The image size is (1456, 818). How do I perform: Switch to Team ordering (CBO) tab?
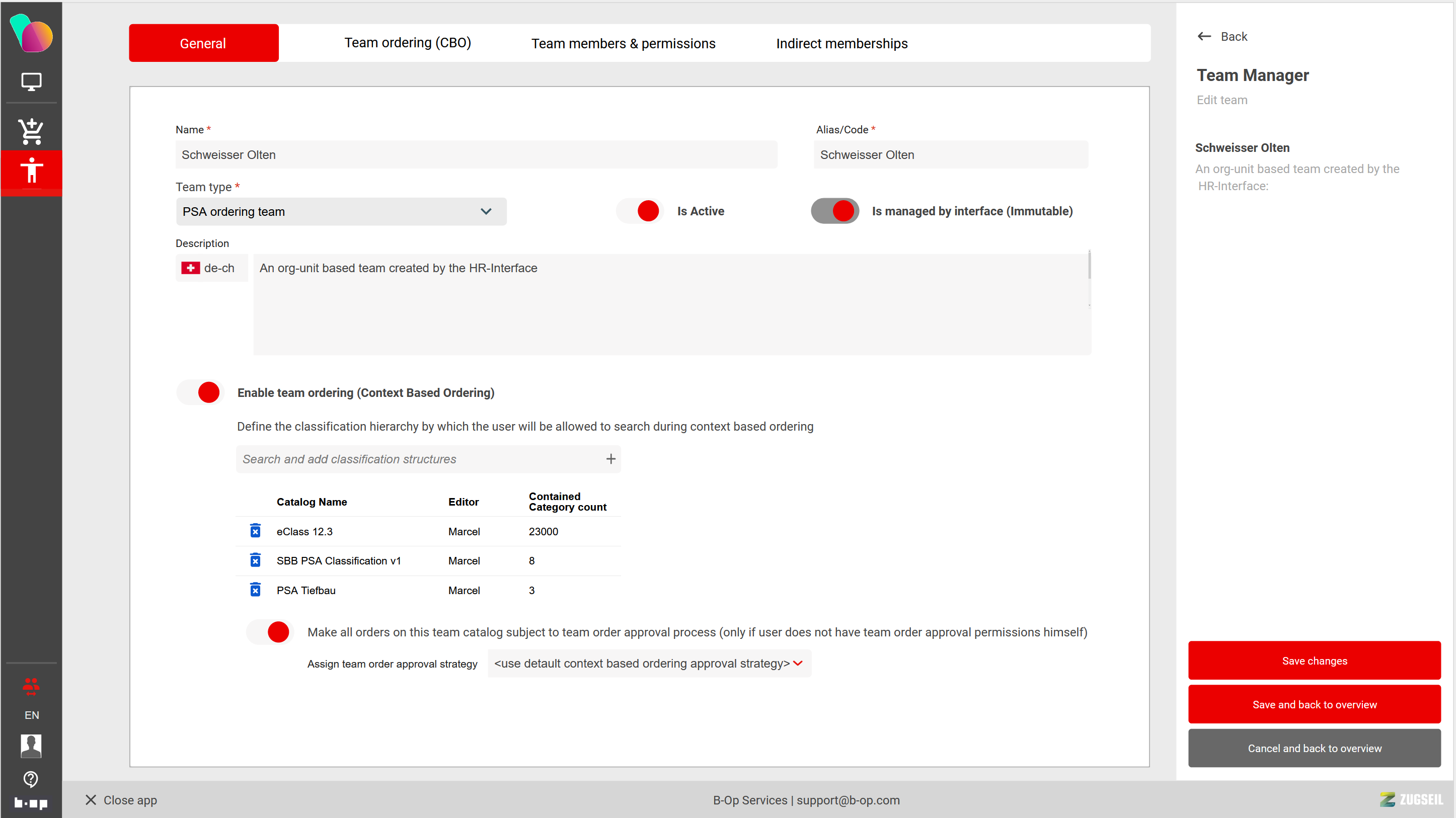click(x=408, y=43)
